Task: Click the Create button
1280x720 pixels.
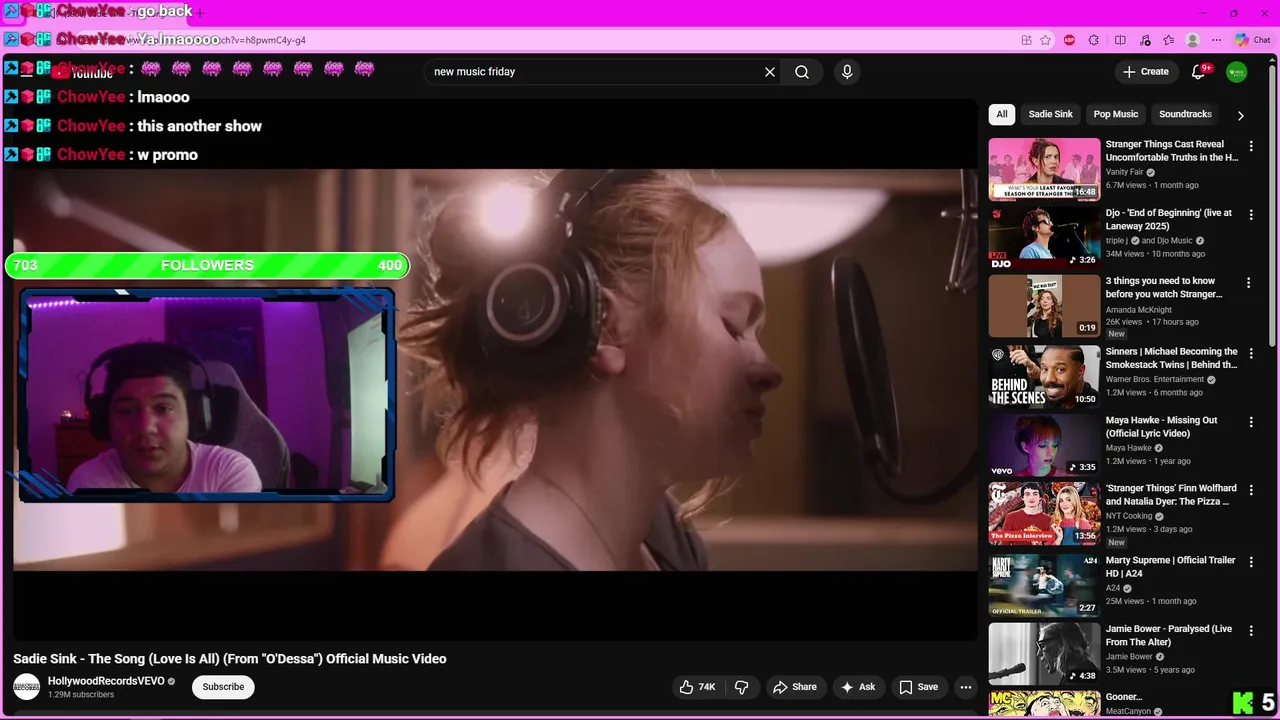Action: coord(1146,72)
